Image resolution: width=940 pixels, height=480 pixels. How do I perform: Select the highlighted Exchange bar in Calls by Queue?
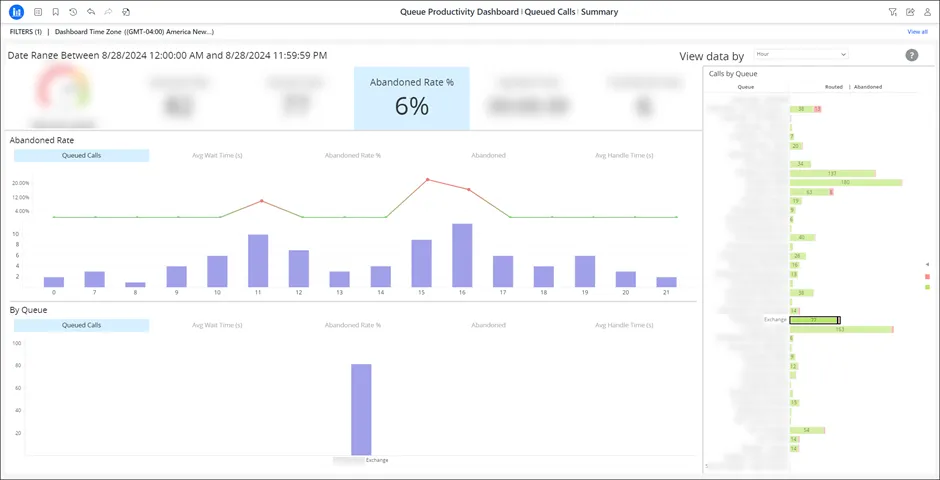point(815,320)
